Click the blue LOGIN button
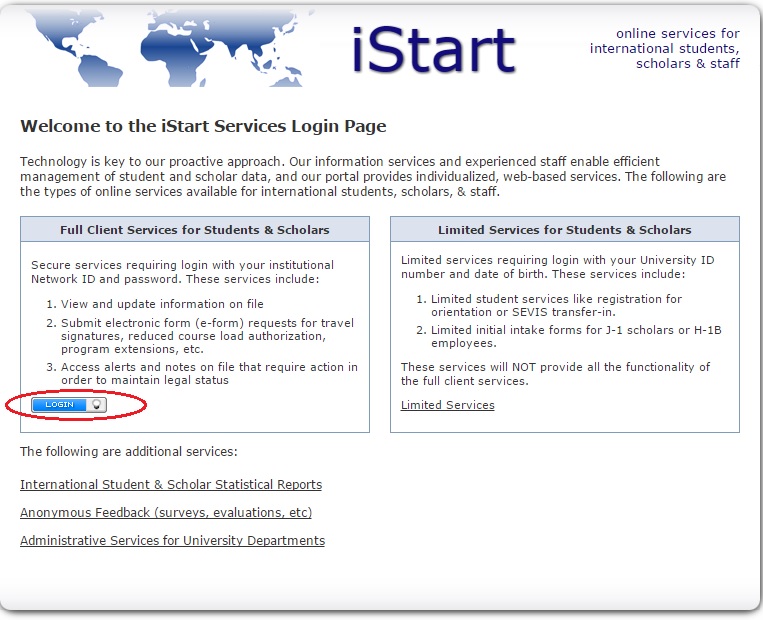The image size is (763, 620). coord(60,405)
